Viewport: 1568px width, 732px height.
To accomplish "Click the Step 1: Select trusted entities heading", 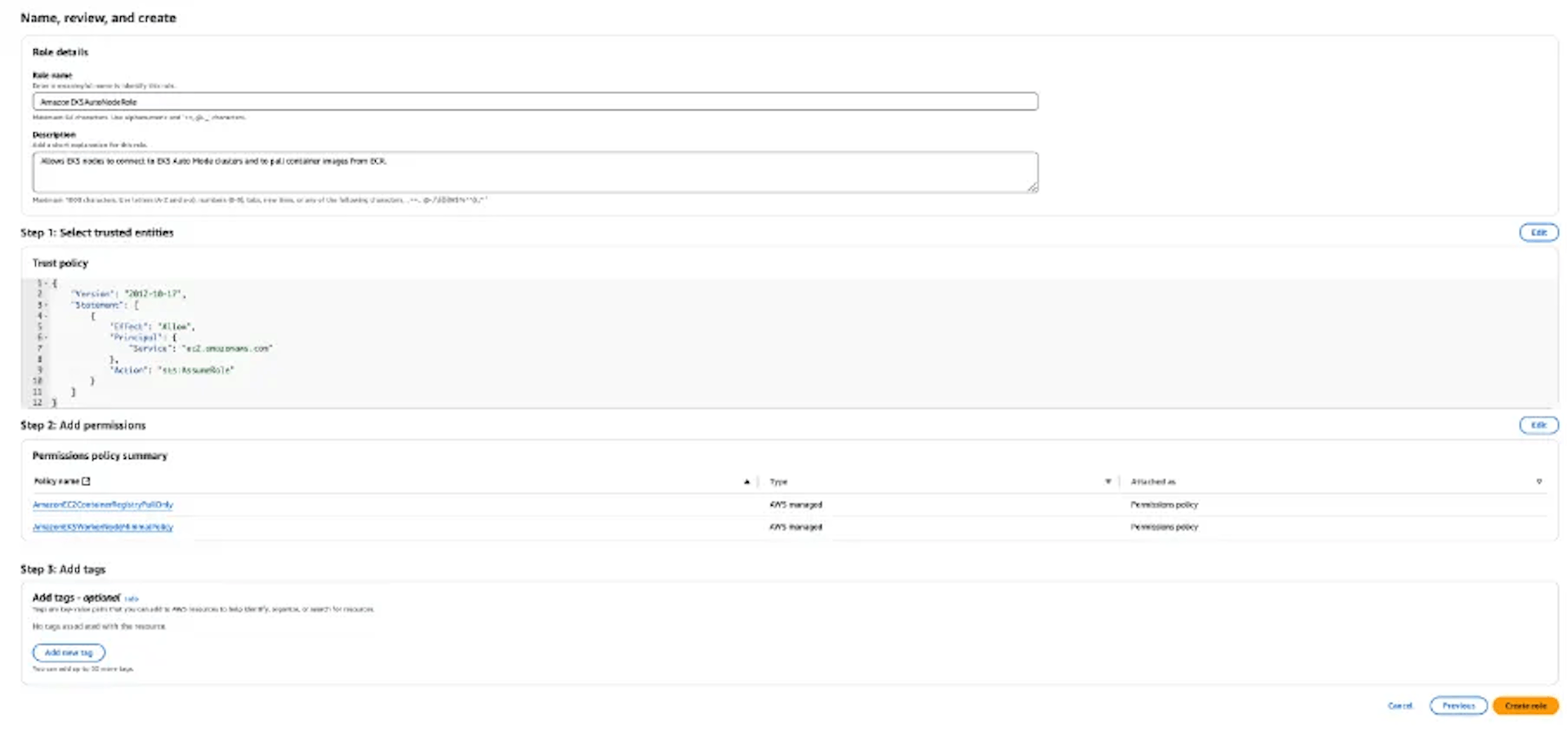I will (x=97, y=233).
